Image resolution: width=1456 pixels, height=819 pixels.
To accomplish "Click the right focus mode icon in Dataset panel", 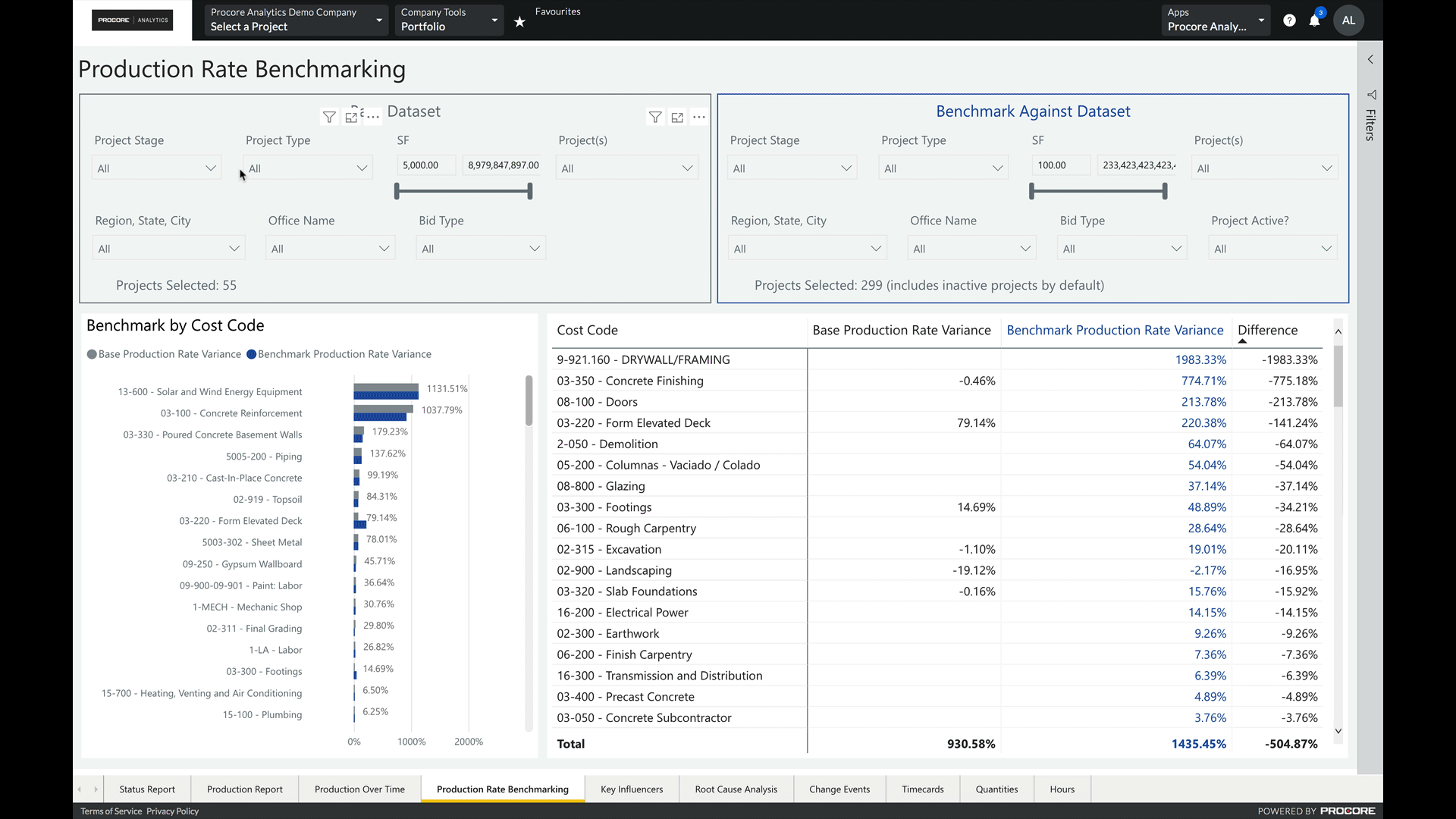I will pos(677,117).
